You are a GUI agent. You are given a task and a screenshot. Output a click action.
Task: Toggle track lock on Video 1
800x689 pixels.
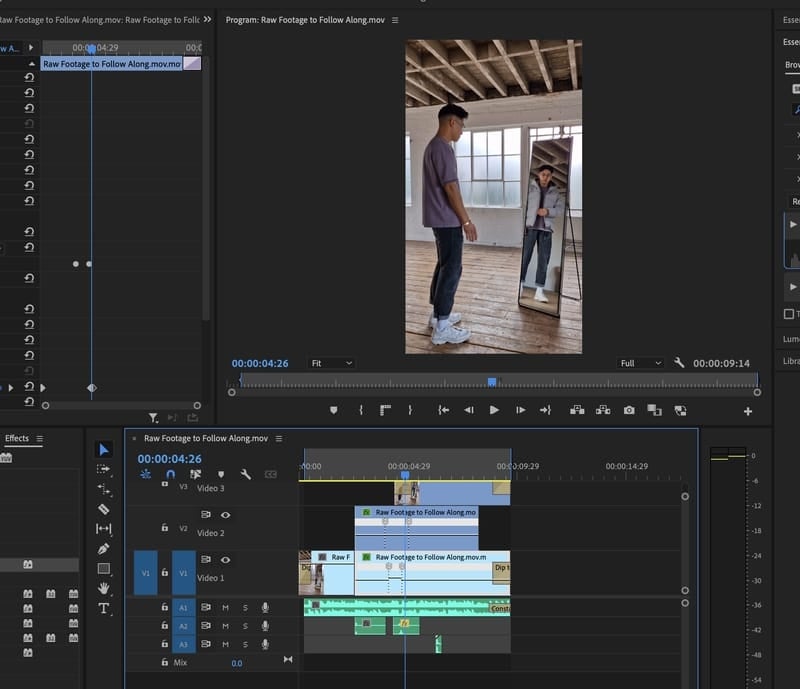point(164,572)
